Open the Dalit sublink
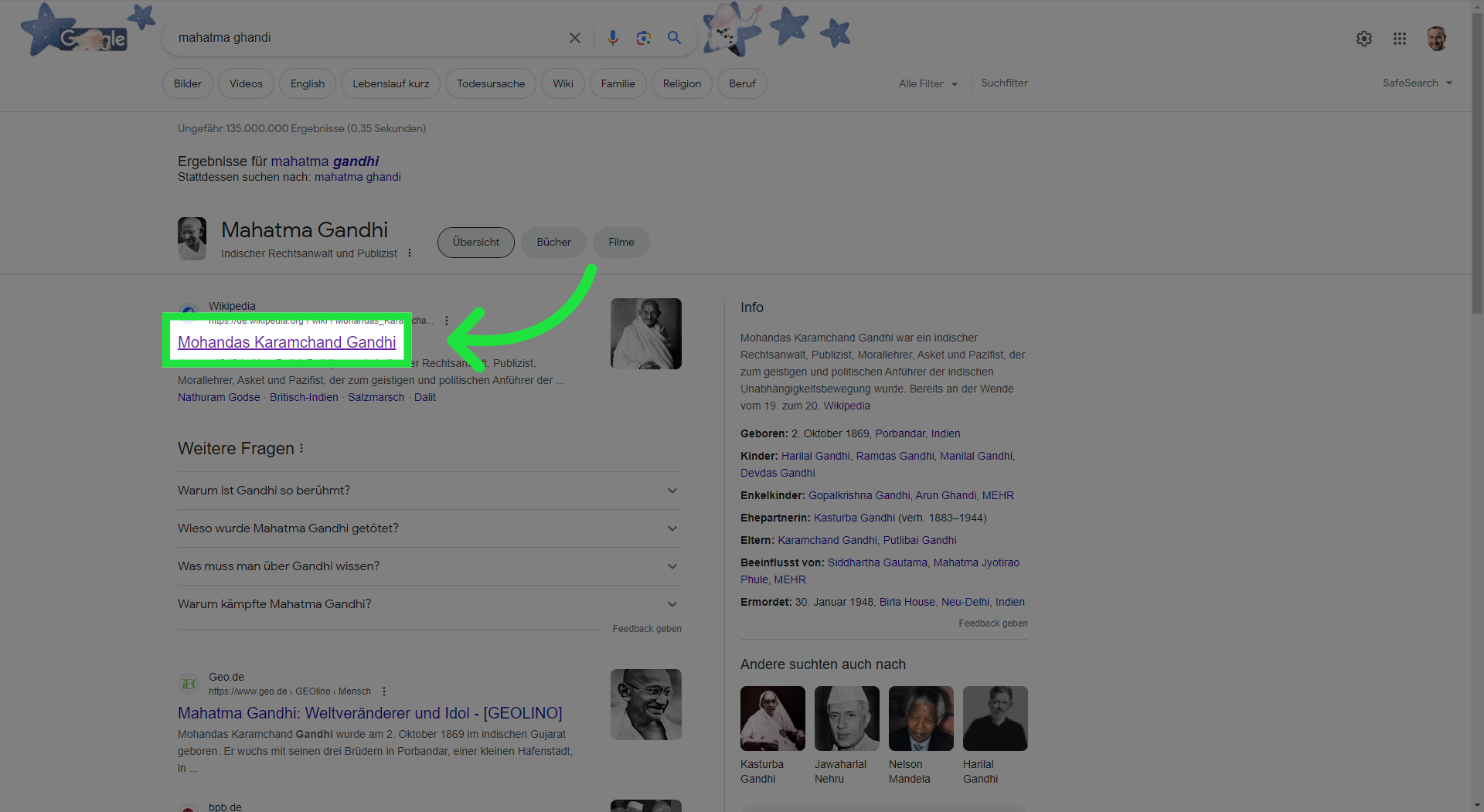This screenshot has height=812, width=1484. point(425,397)
